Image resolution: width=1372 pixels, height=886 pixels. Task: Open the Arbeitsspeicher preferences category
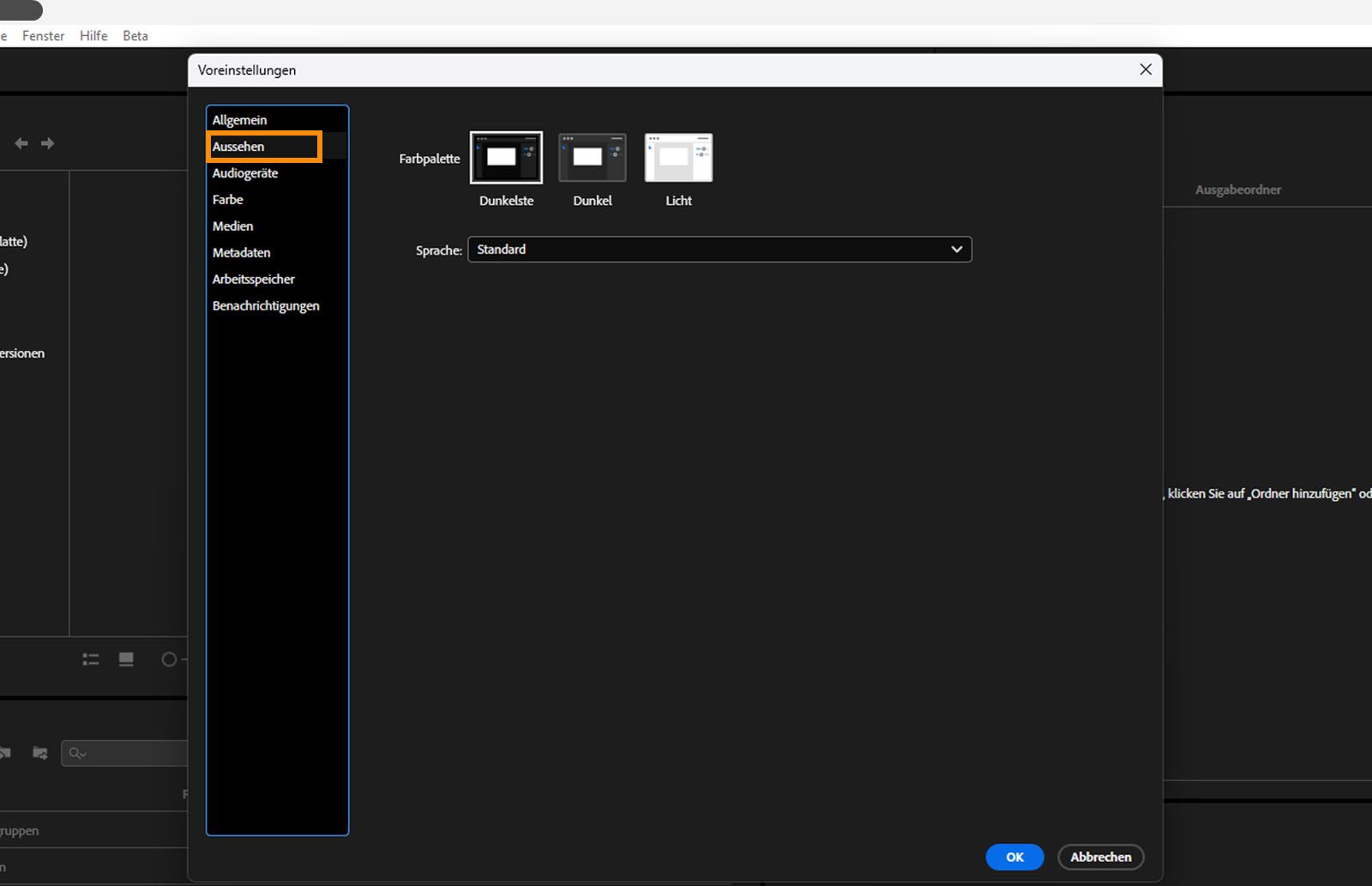pyautogui.click(x=254, y=280)
